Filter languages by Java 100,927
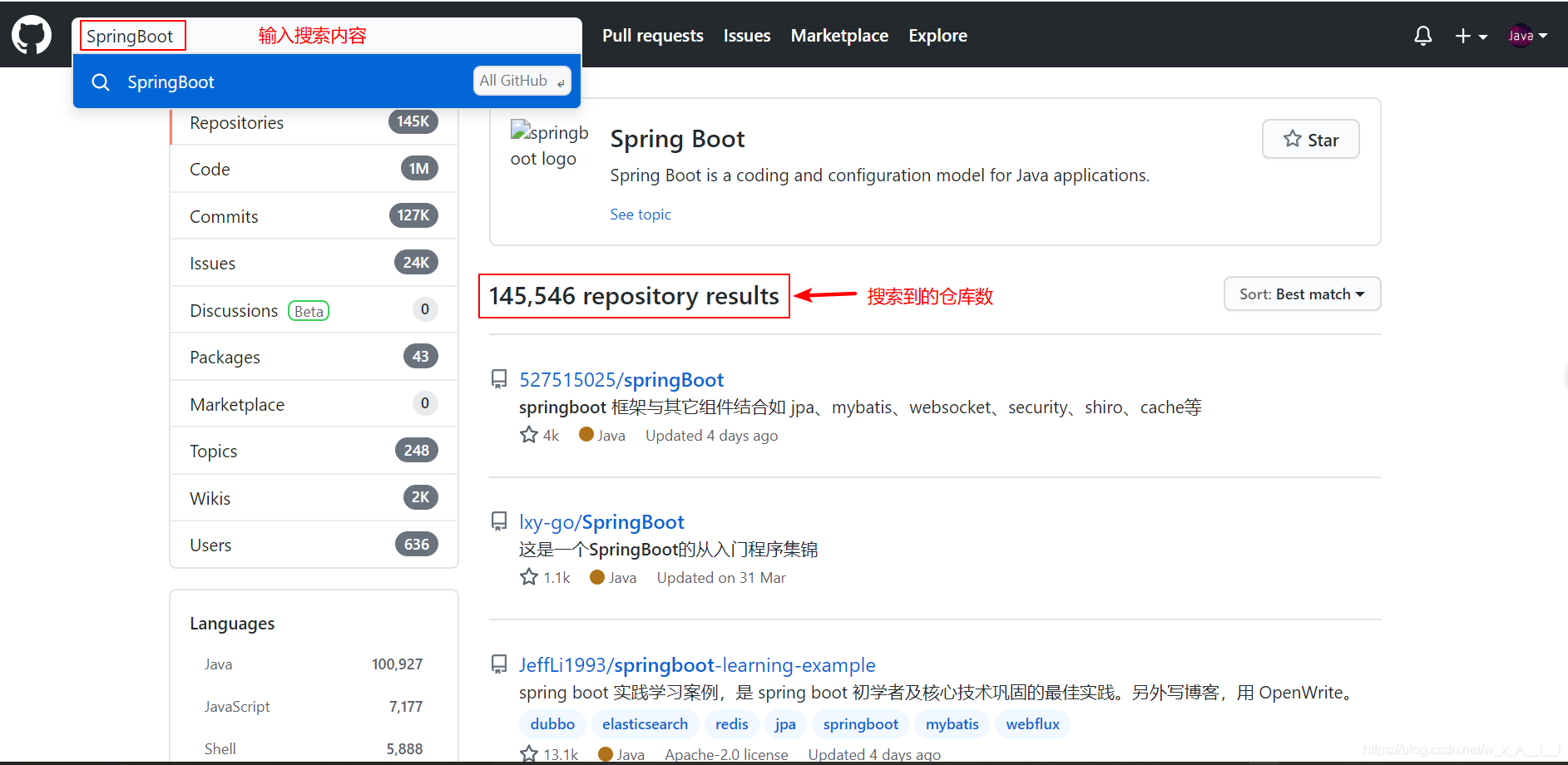Screen dimensions: 1568x765 tap(314, 664)
